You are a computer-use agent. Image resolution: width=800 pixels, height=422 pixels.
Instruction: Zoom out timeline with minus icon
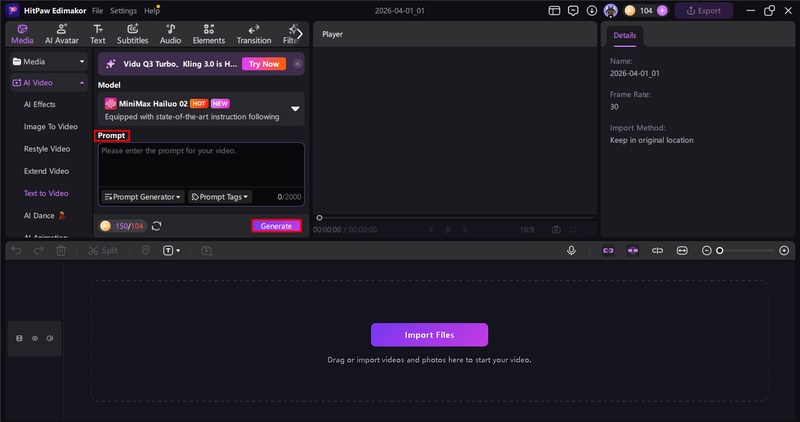coord(707,251)
